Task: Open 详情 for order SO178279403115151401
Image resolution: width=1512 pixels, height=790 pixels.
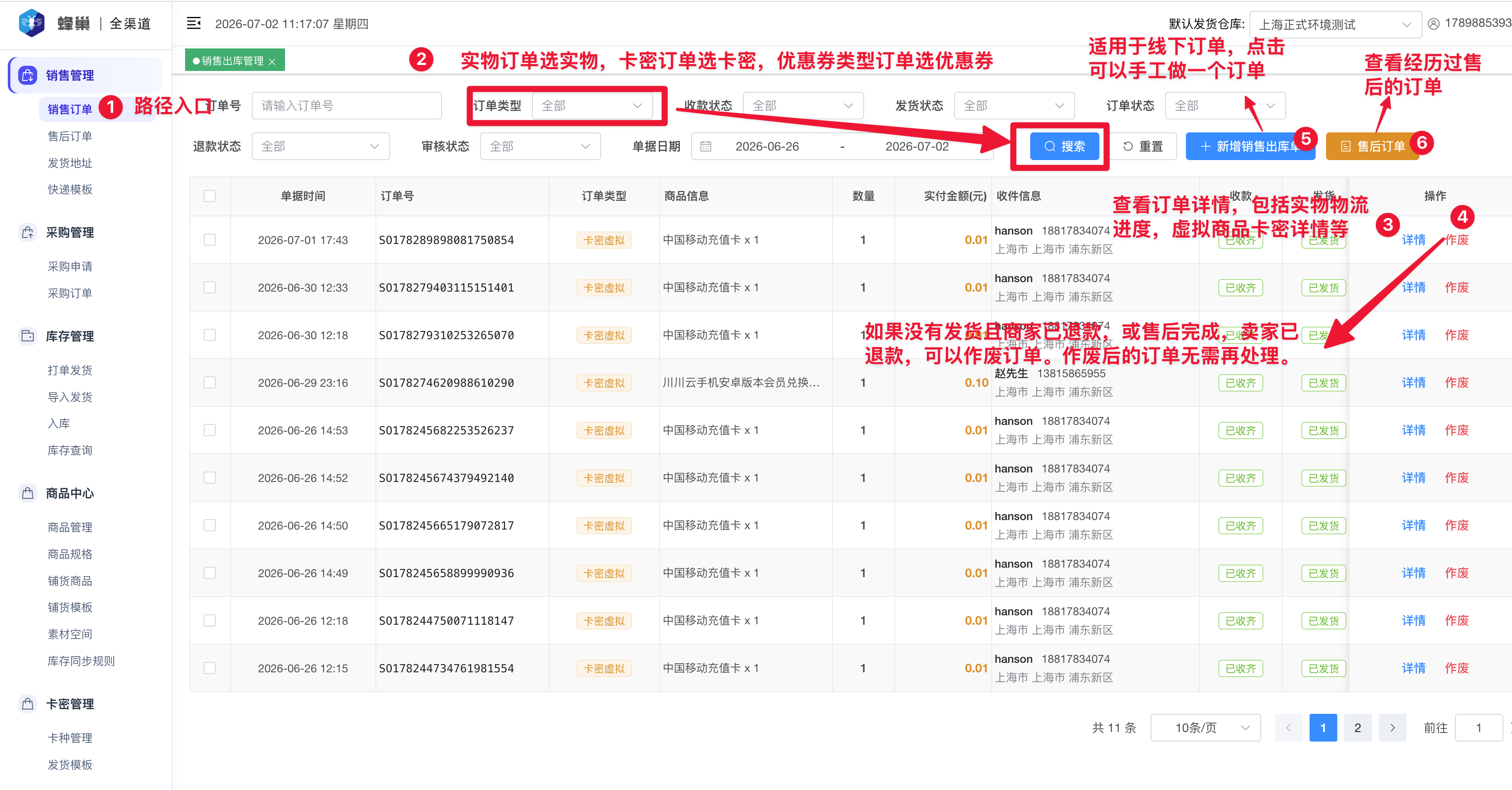Action: pos(1413,287)
